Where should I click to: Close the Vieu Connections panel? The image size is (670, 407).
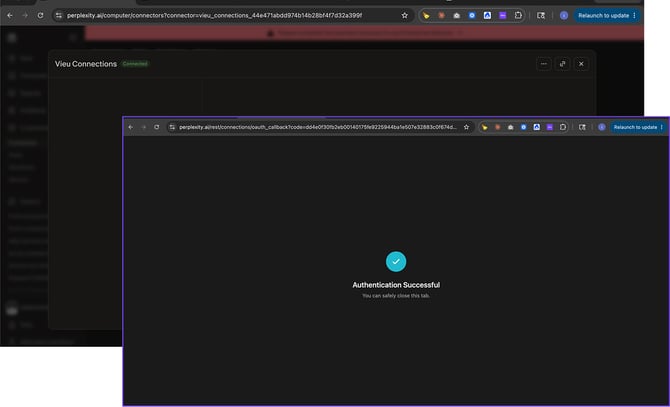[x=581, y=64]
